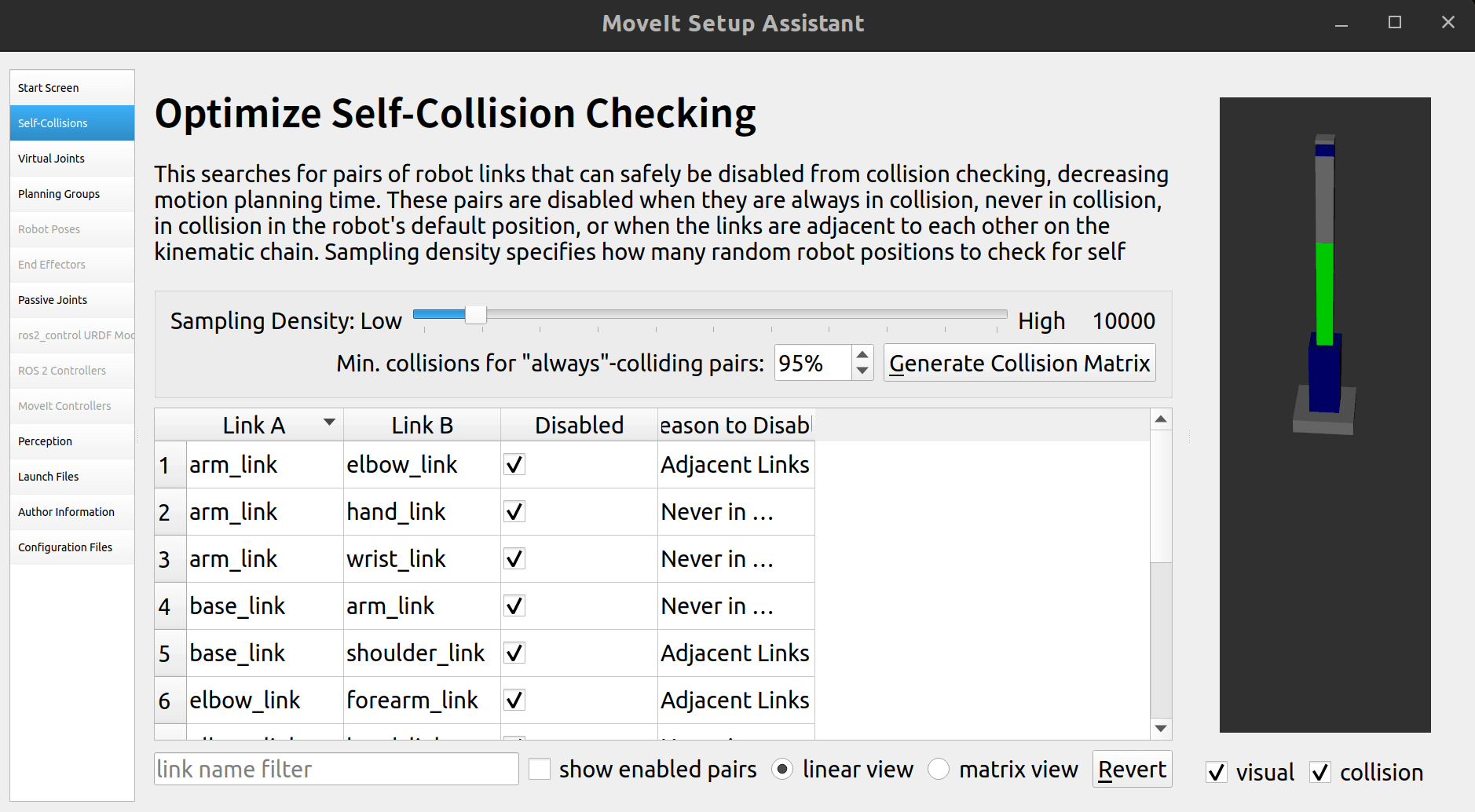Screen dimensions: 1475x812
Task: Click the link name filter field
Action: [336, 770]
